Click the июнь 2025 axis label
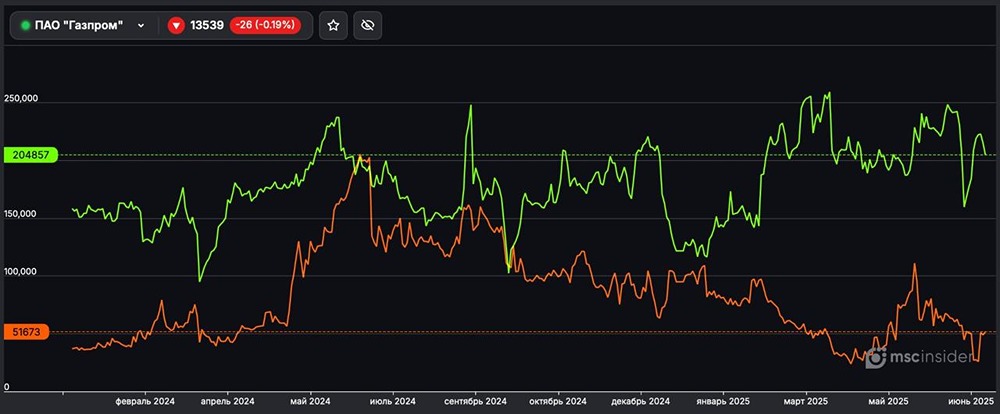This screenshot has height=414, width=1000. click(971, 402)
